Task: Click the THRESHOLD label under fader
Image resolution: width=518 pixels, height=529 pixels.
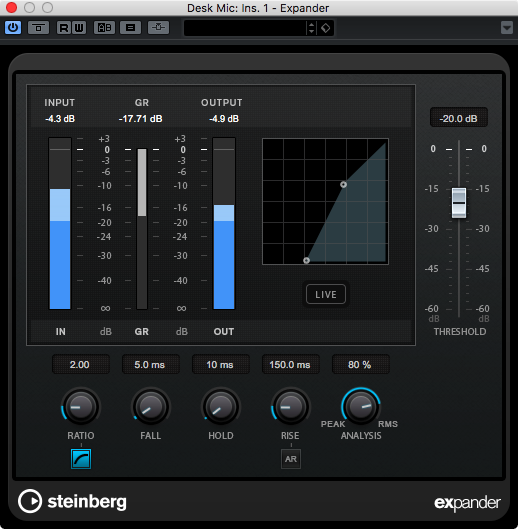Action: click(460, 332)
